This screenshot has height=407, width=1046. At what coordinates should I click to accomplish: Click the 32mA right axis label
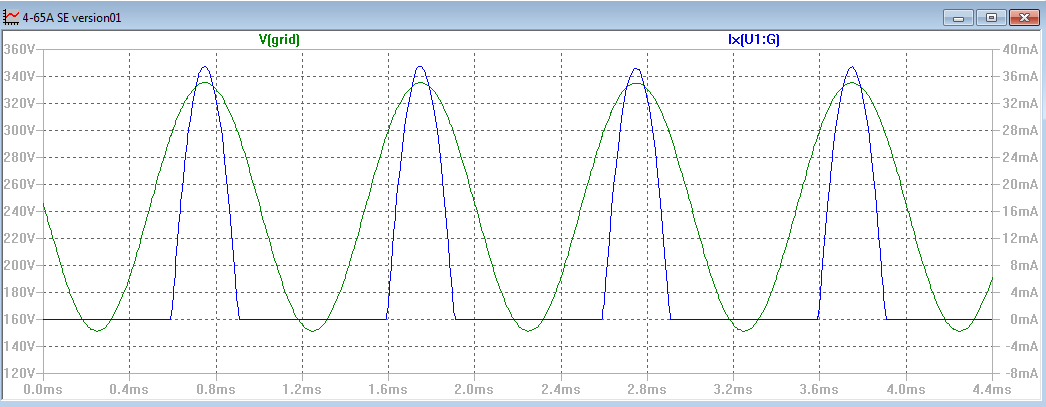[x=1019, y=103]
